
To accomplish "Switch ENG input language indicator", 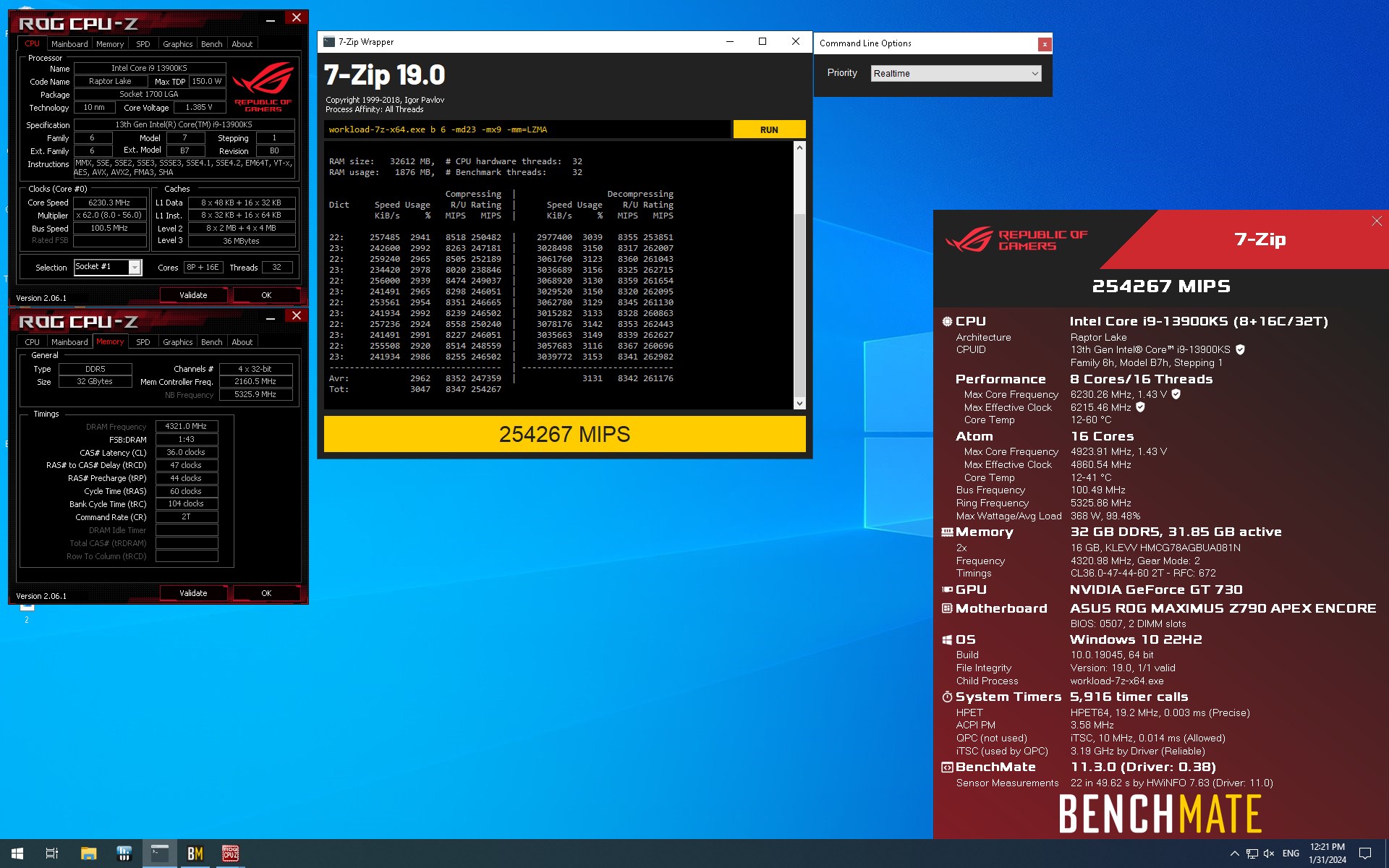I will [1291, 854].
